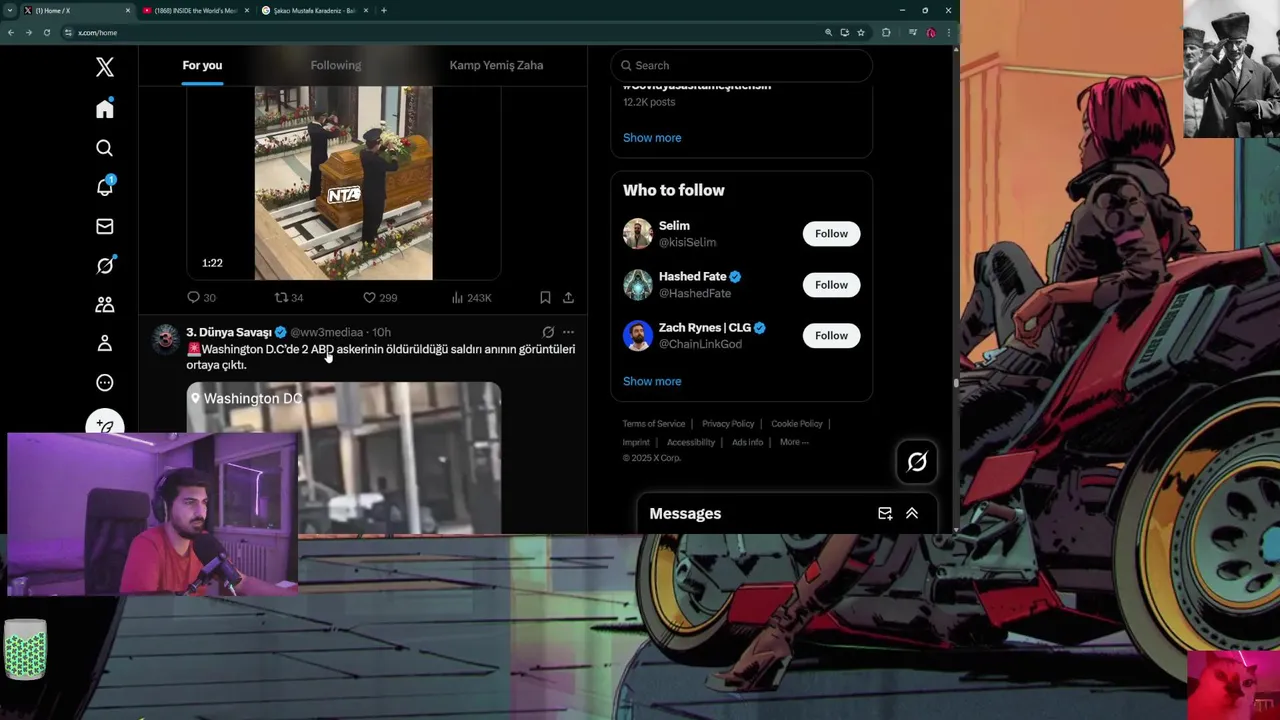This screenshot has height=720, width=1280.
Task: Open Hashed Fate's profile avatar
Action: 638,285
